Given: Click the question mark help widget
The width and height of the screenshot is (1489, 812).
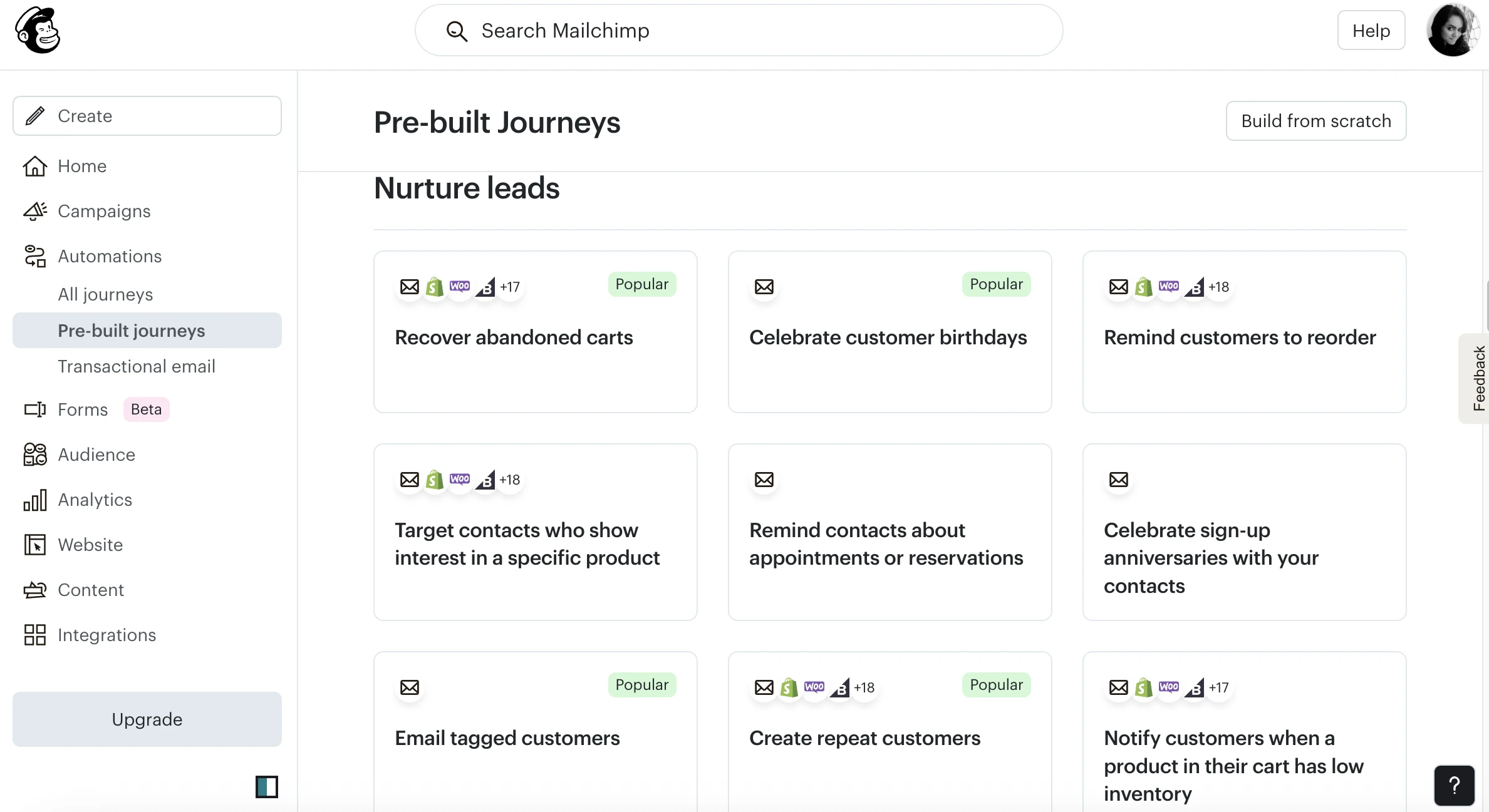Looking at the screenshot, I should tap(1454, 785).
